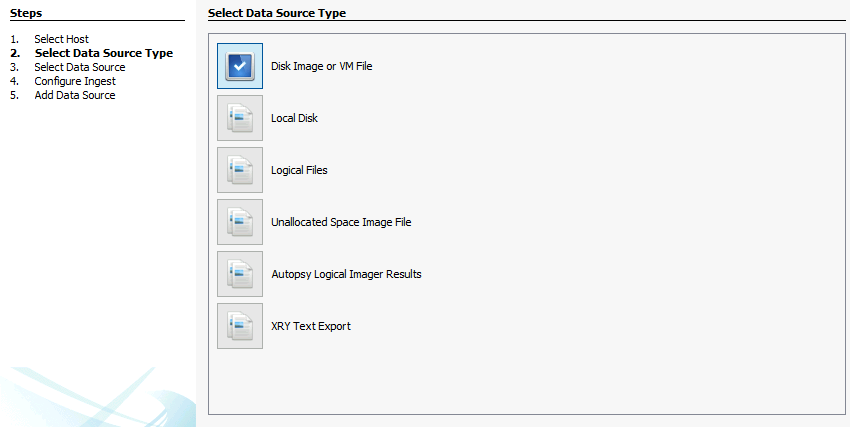Select the XRY Text Export icon
Viewport: 850px width, 427px height.
coord(240,326)
